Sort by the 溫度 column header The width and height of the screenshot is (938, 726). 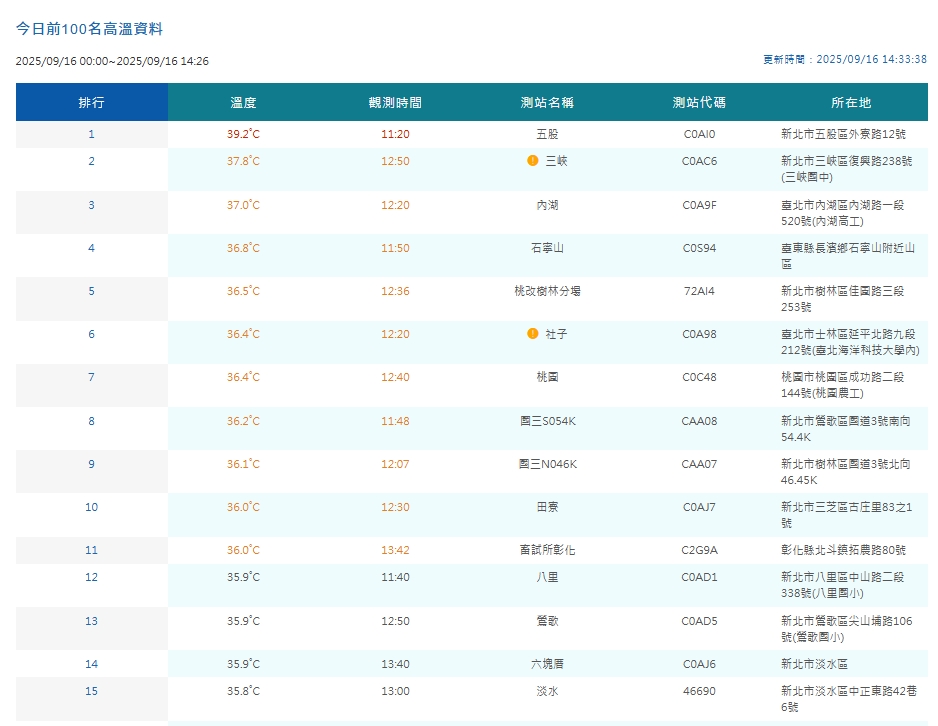[x=243, y=102]
